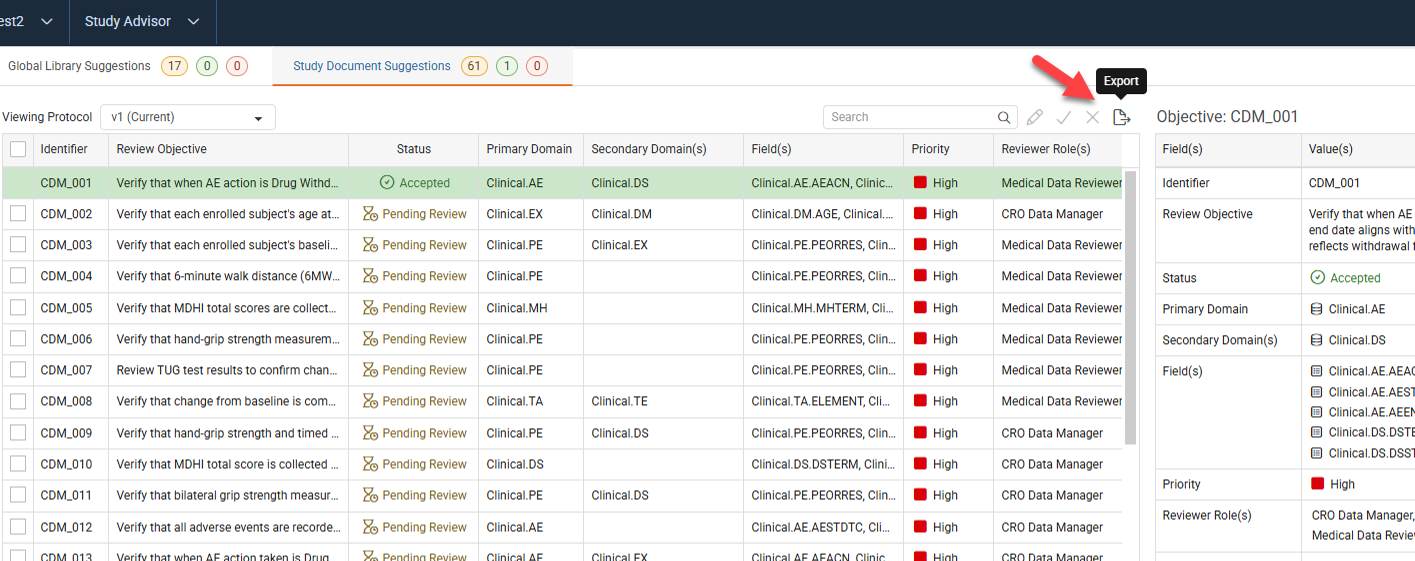Click Pending Review icon in CDM_005 row
Screen dimensions: 1415x561
tap(370, 308)
